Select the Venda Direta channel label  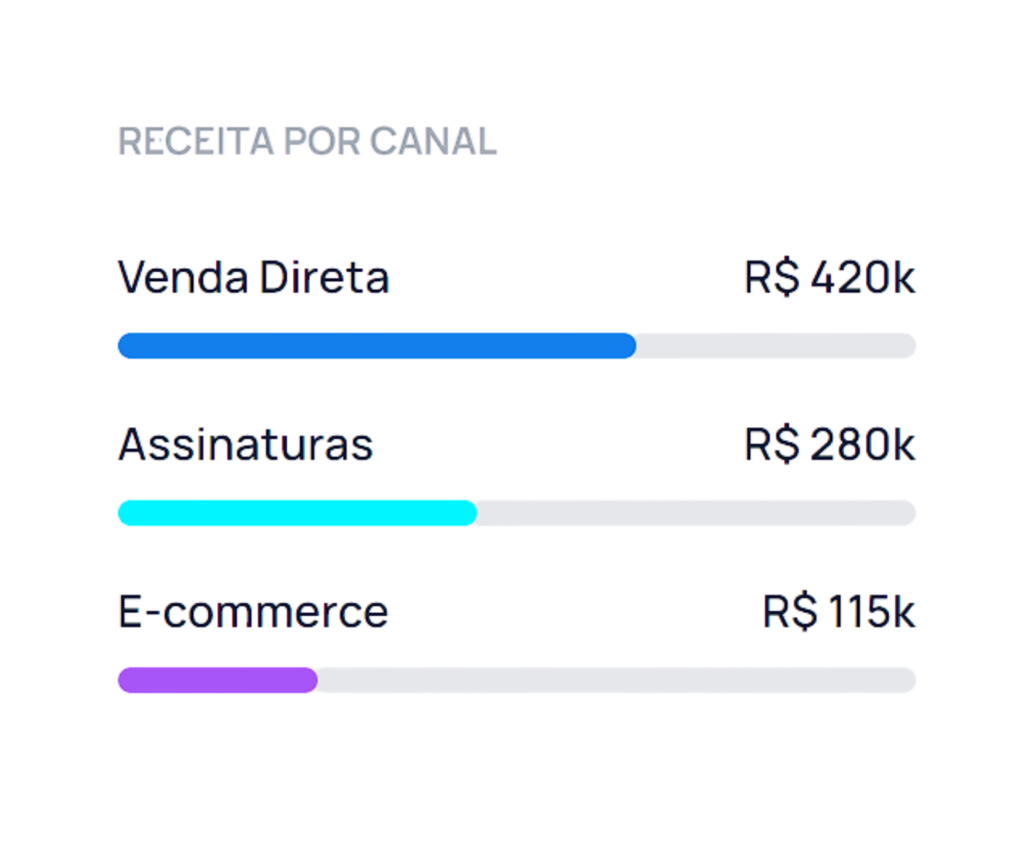click(253, 277)
